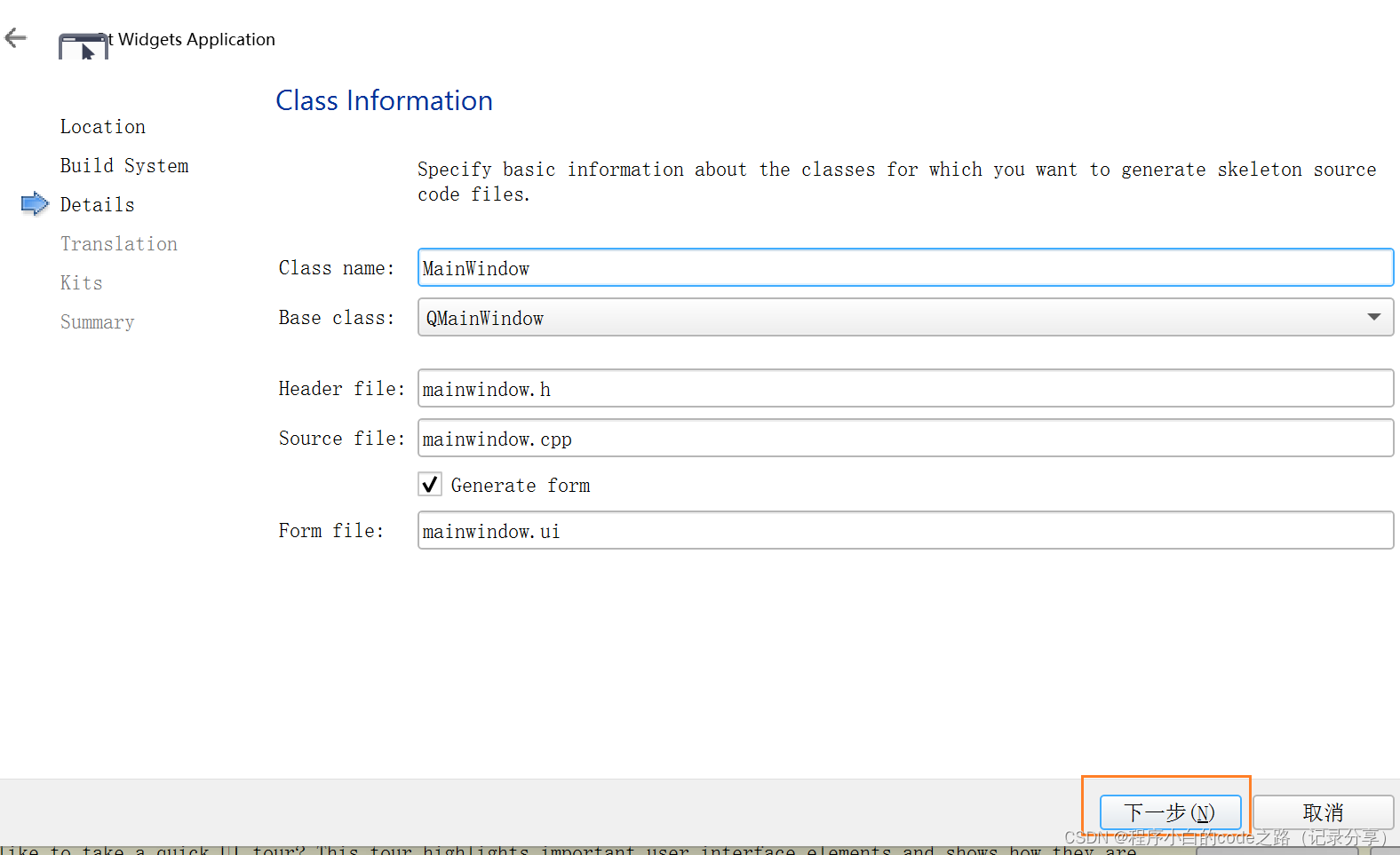Click the Translation step label
The height and width of the screenshot is (855, 1400).
pos(119,244)
